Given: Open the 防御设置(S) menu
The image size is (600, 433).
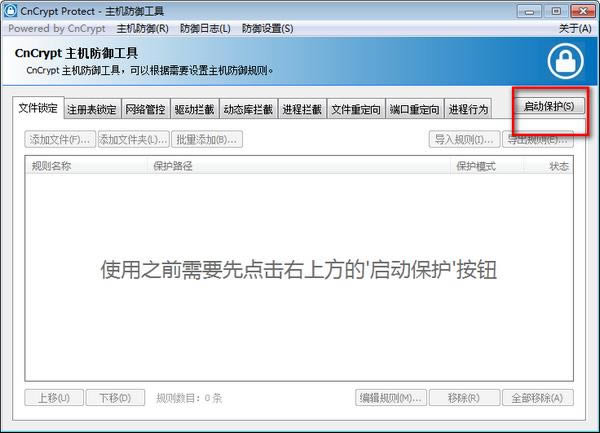Looking at the screenshot, I should pyautogui.click(x=267, y=28).
